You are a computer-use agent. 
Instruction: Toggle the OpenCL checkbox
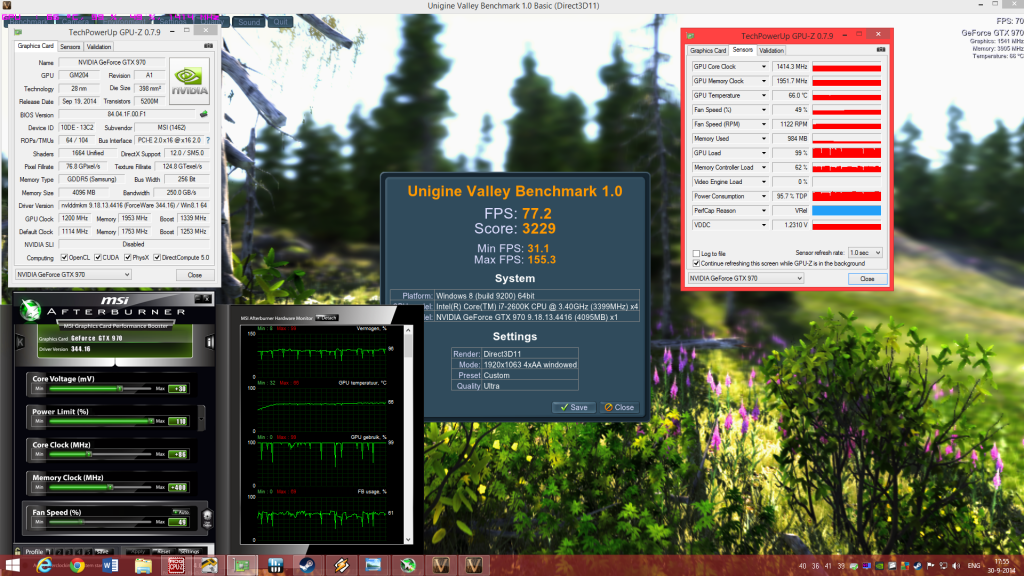pyautogui.click(x=63, y=257)
